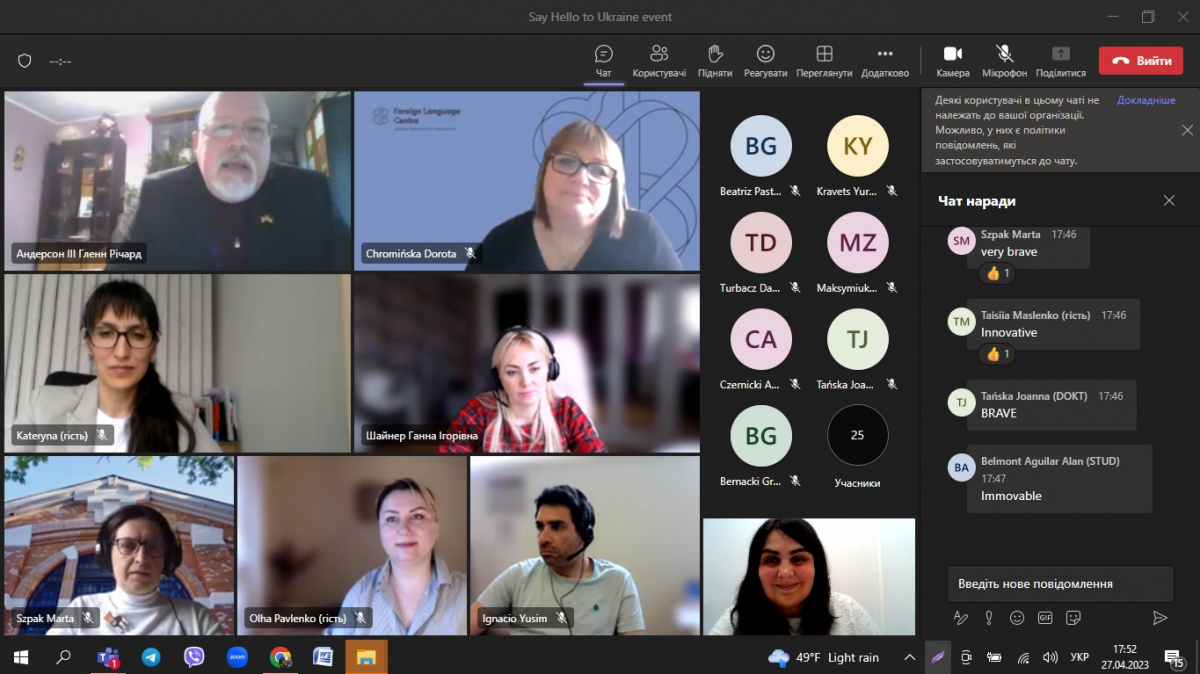Toggle the Чат chat panel
The width and height of the screenshot is (1200, 674).
[603, 60]
